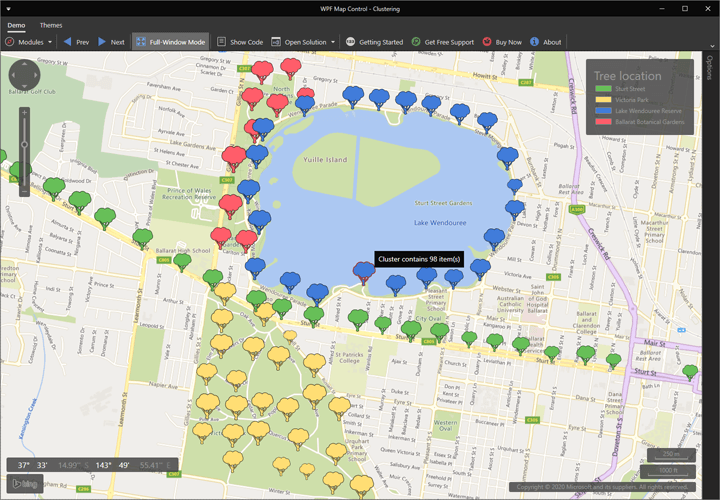Click the Buy Now icon
The image size is (720, 500).
(487, 42)
